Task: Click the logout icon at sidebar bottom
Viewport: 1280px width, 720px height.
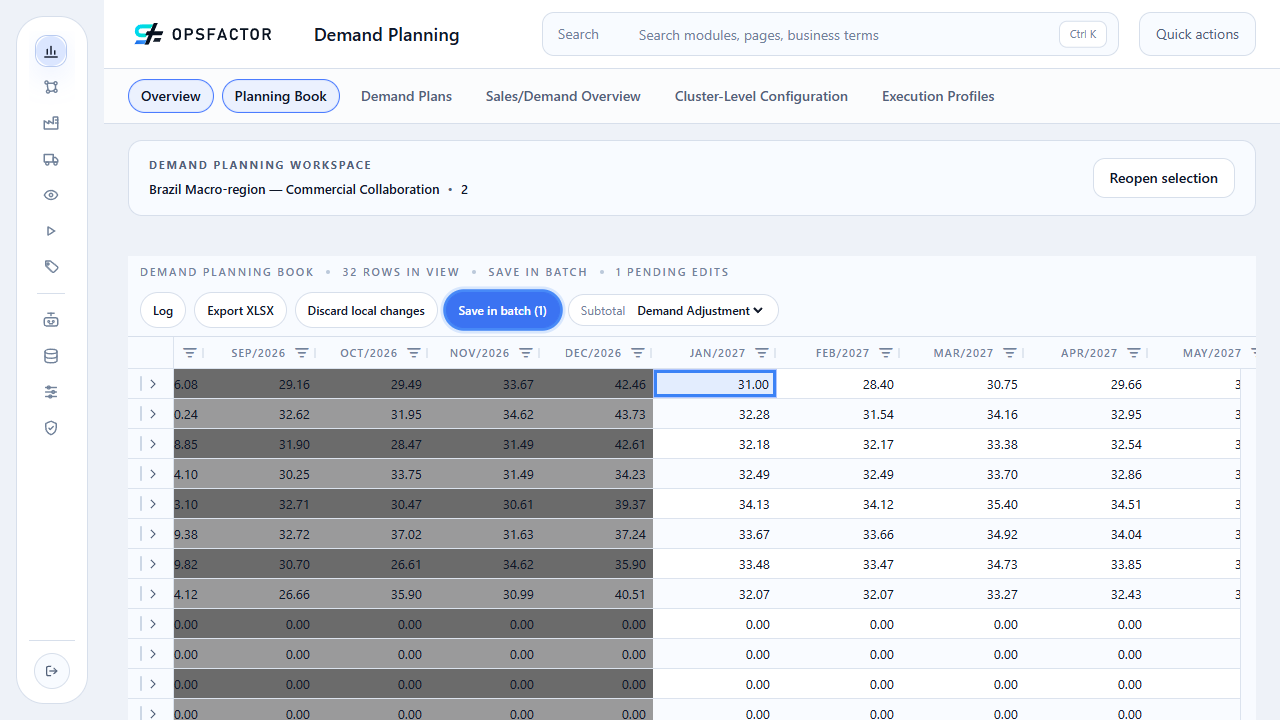Action: tap(51, 670)
